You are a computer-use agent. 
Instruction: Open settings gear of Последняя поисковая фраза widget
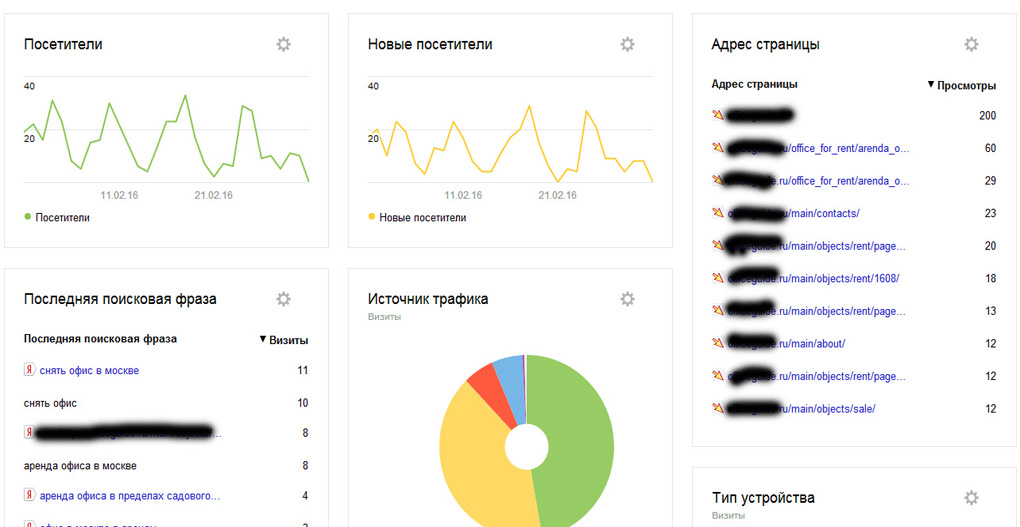[x=283, y=299]
